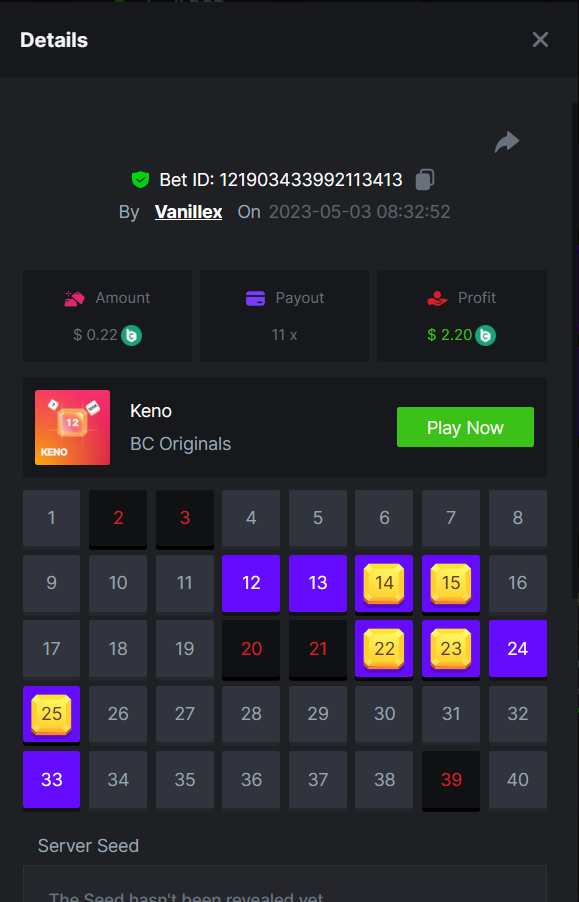Close the Details dialog
The height and width of the screenshot is (902, 579).
click(x=540, y=40)
